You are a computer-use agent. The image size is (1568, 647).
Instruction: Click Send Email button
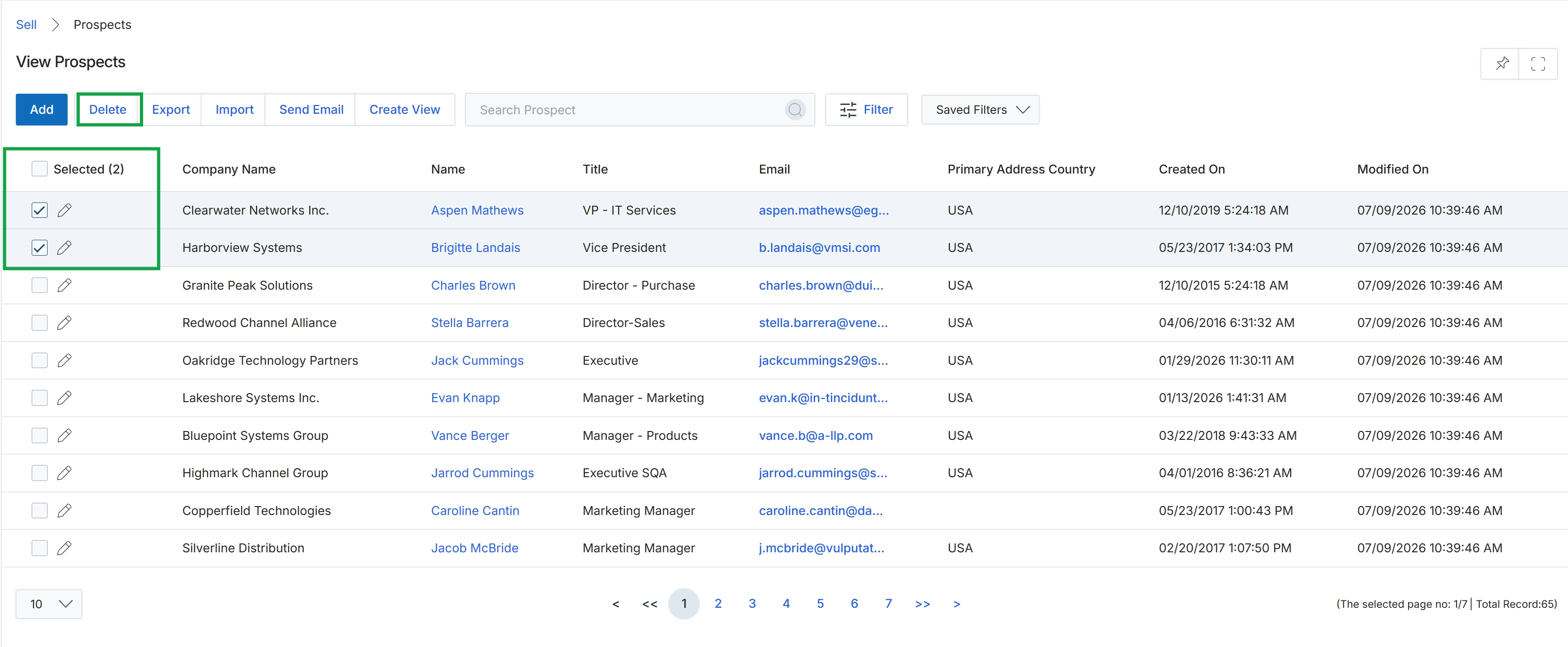pyautogui.click(x=311, y=110)
